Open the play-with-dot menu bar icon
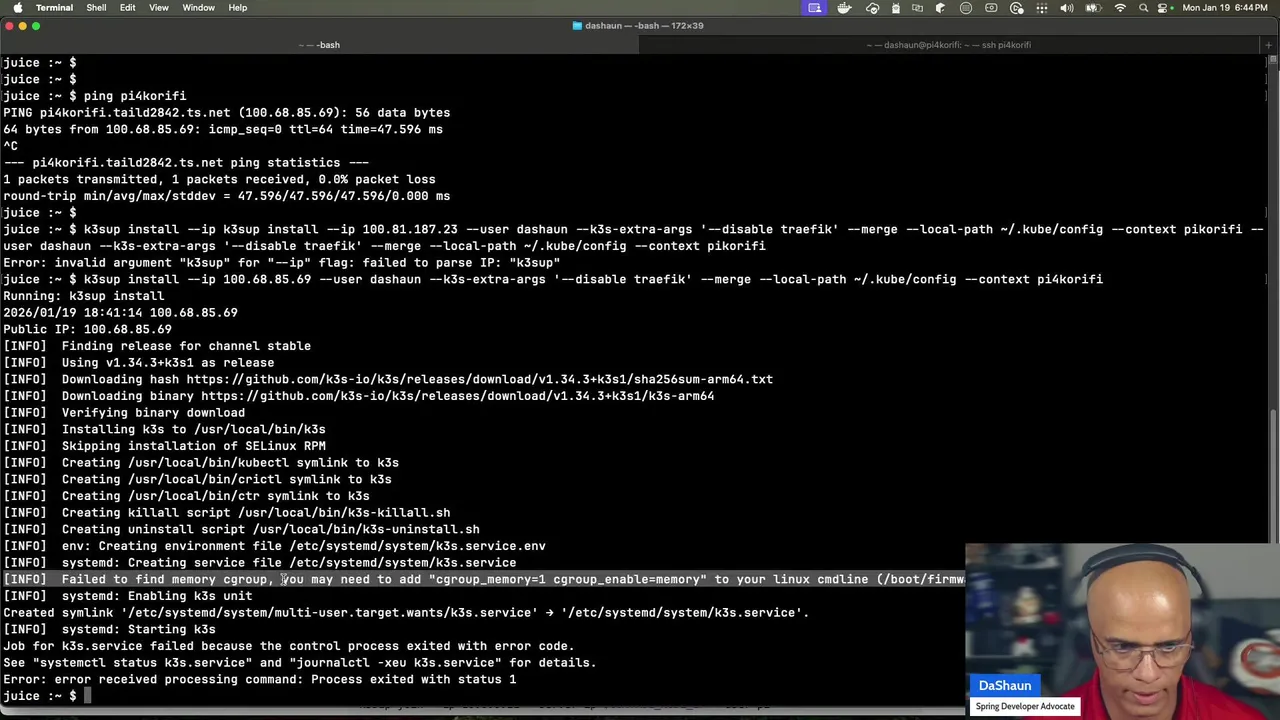Screen dimensions: 1280x720 pyautogui.click(x=1017, y=8)
